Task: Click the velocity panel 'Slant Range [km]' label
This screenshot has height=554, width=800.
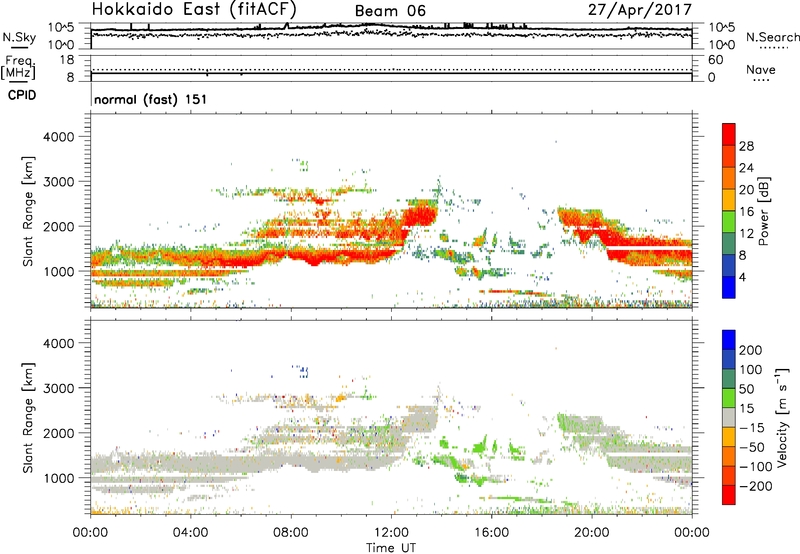Action: 28,418
